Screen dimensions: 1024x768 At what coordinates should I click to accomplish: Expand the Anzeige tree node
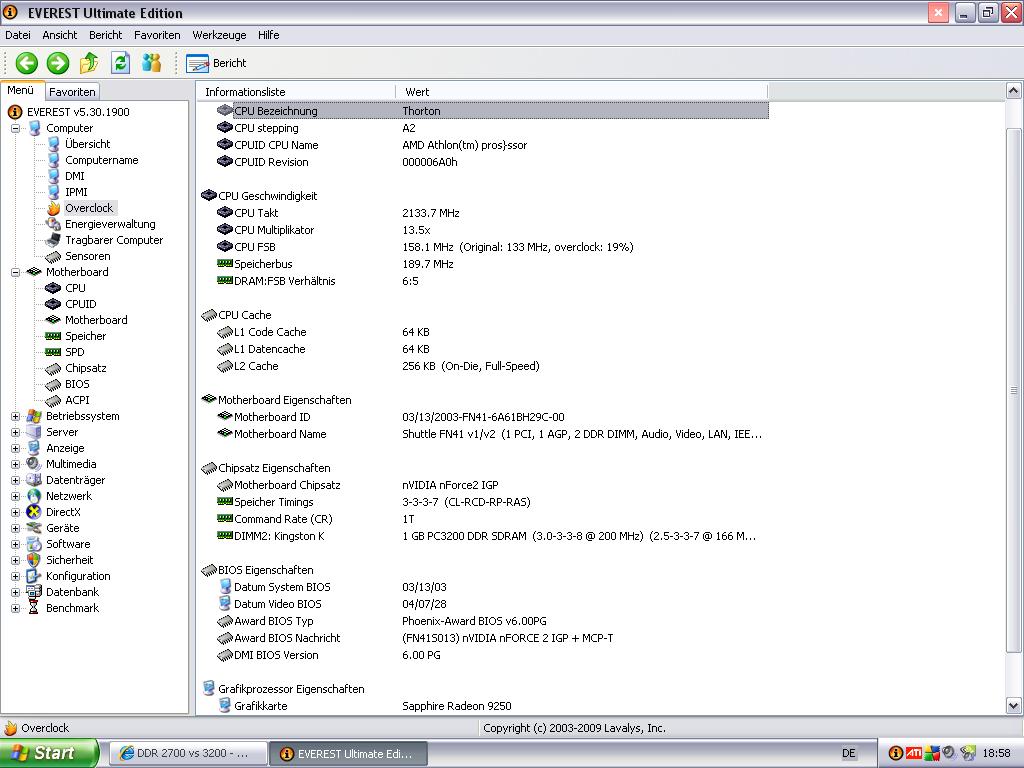(x=16, y=448)
